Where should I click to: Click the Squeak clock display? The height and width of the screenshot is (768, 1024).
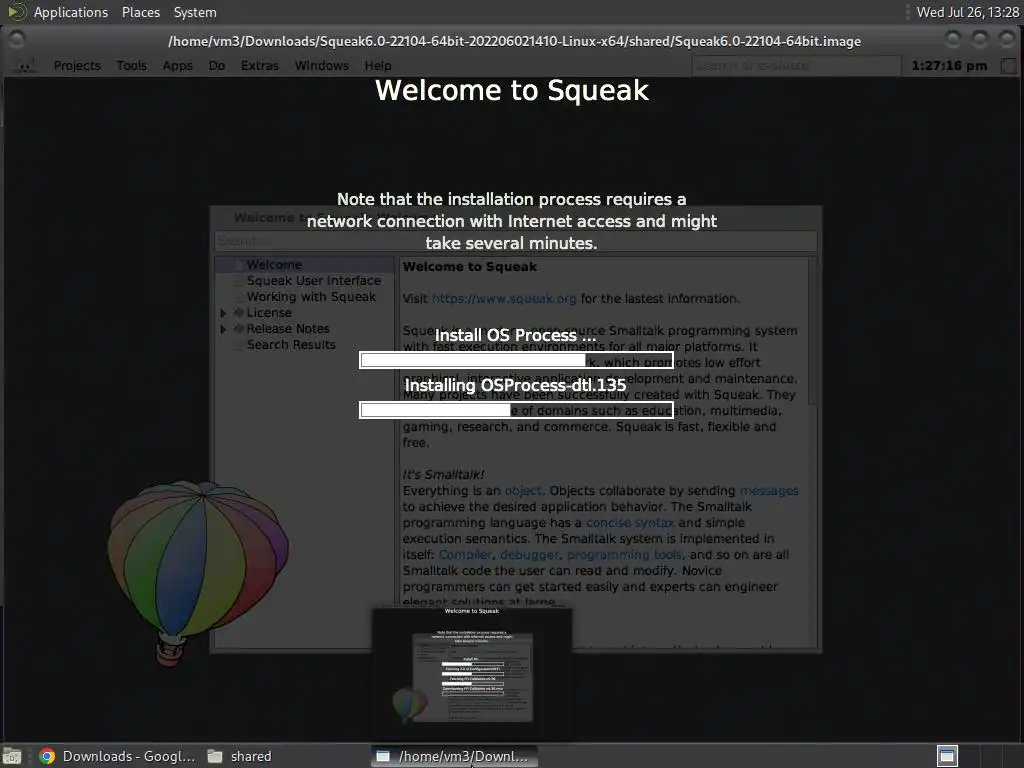[950, 66]
